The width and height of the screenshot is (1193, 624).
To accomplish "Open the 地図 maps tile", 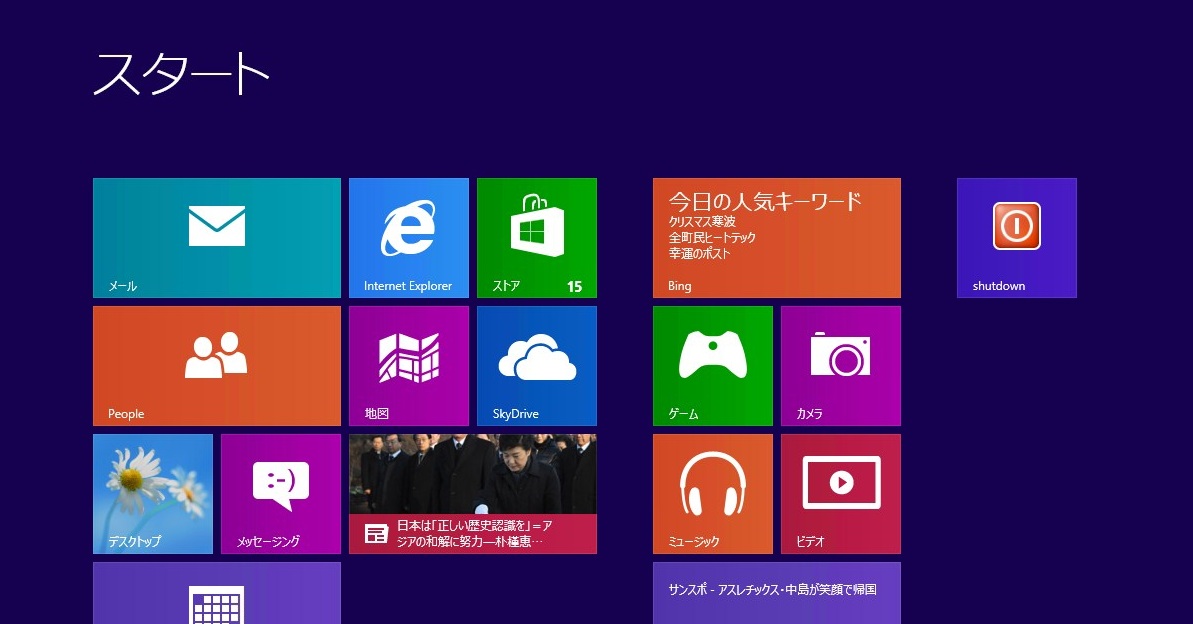I will (x=409, y=366).
